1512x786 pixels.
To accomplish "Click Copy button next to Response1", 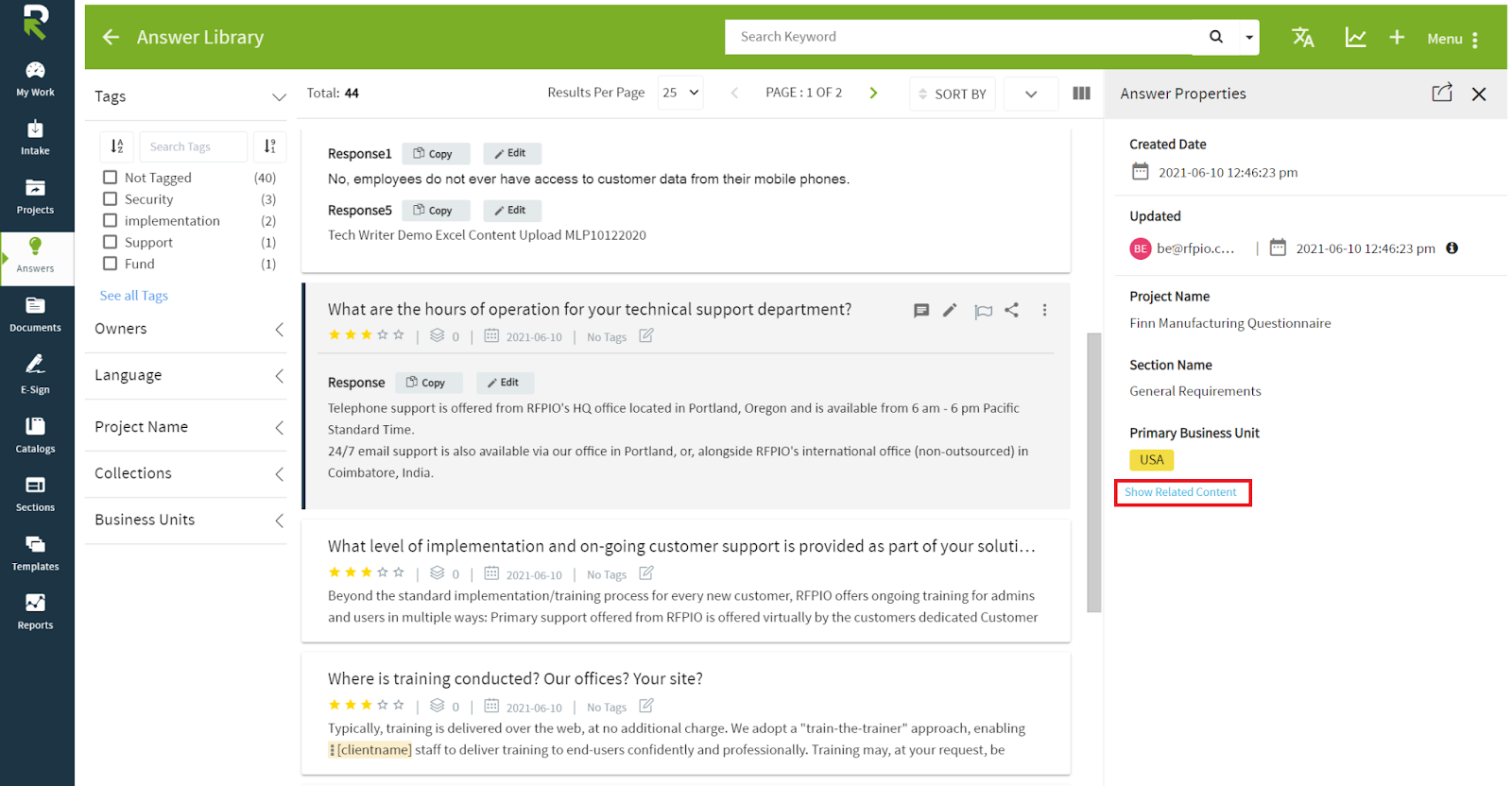I will 435,153.
